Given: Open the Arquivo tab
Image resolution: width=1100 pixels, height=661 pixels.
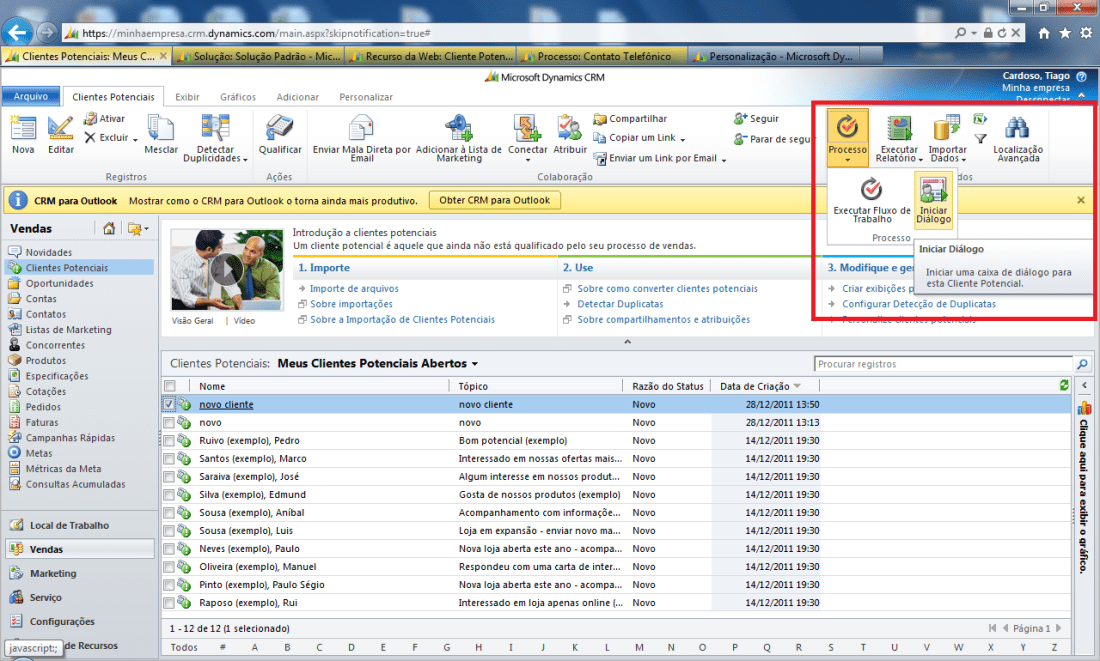Looking at the screenshot, I should (x=31, y=97).
